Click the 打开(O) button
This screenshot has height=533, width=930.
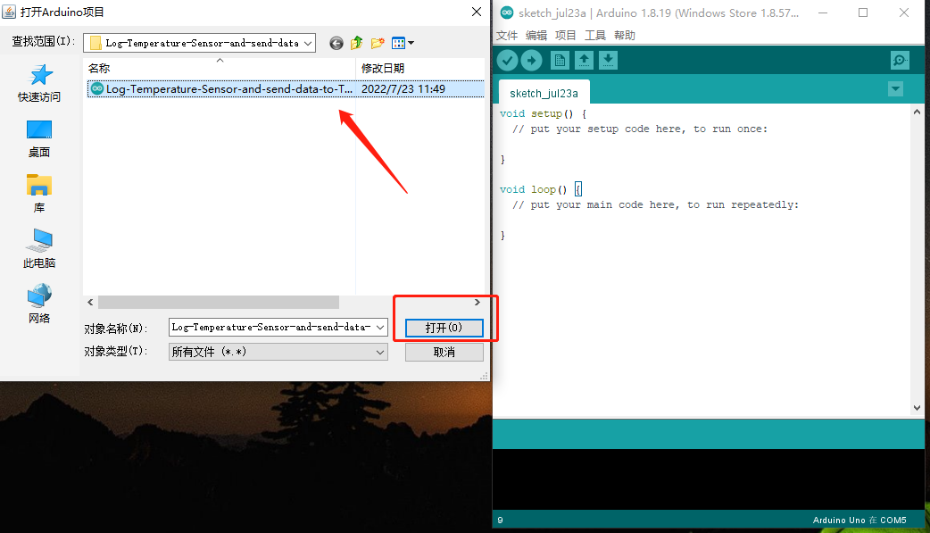444,328
